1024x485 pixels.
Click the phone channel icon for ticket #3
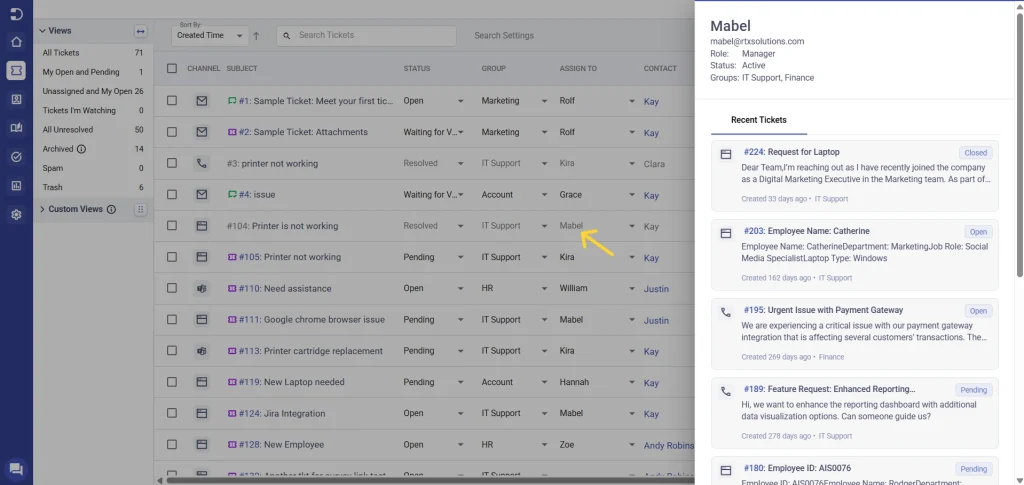click(202, 164)
